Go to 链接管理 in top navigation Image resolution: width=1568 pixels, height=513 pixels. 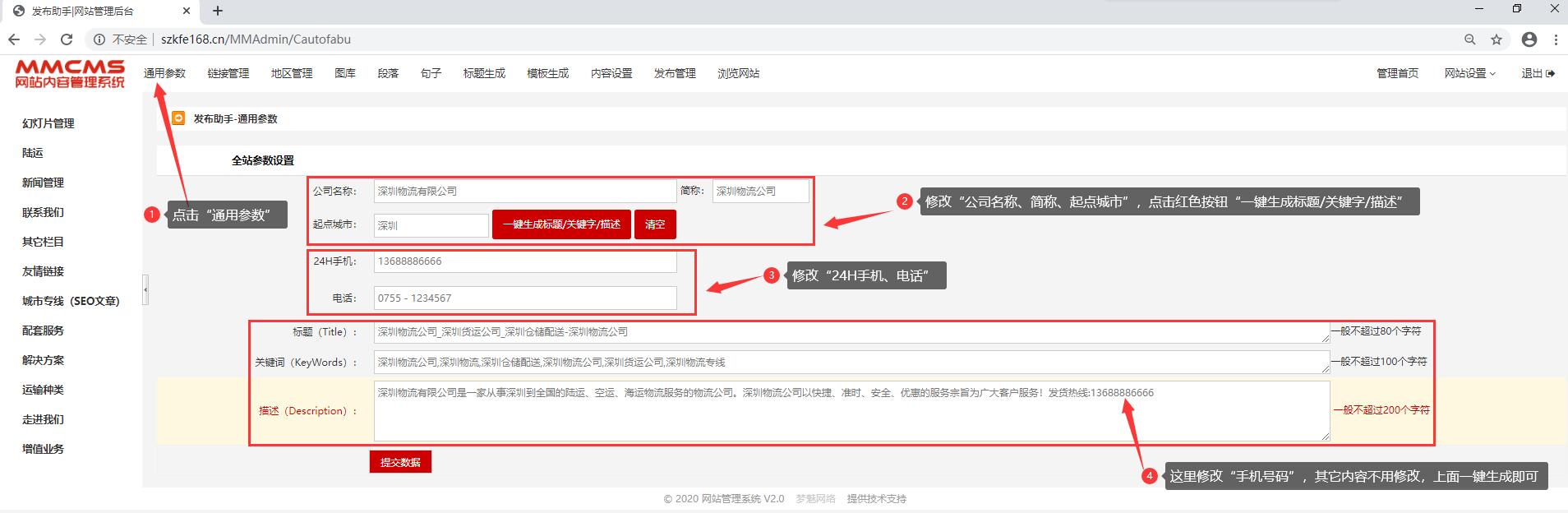coord(228,73)
